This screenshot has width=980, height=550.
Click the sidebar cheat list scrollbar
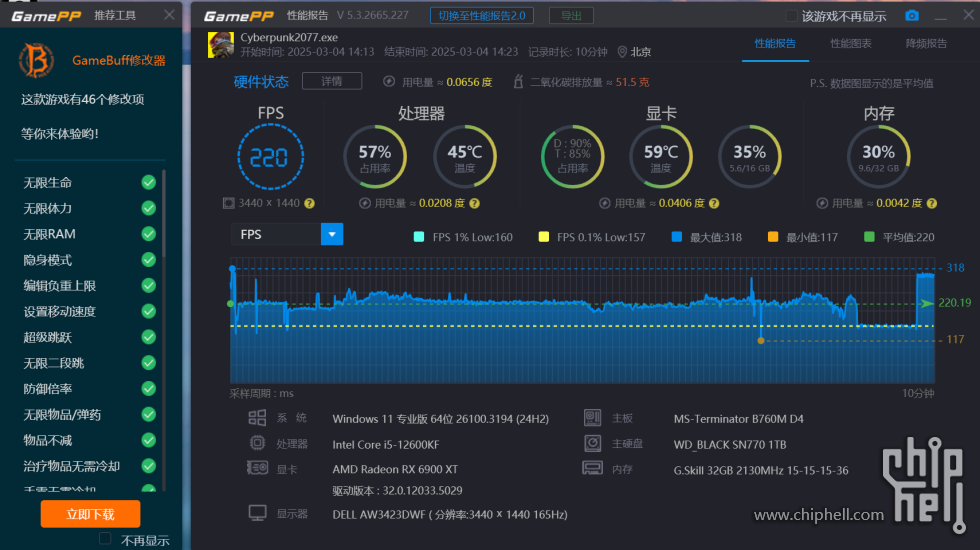point(164,214)
